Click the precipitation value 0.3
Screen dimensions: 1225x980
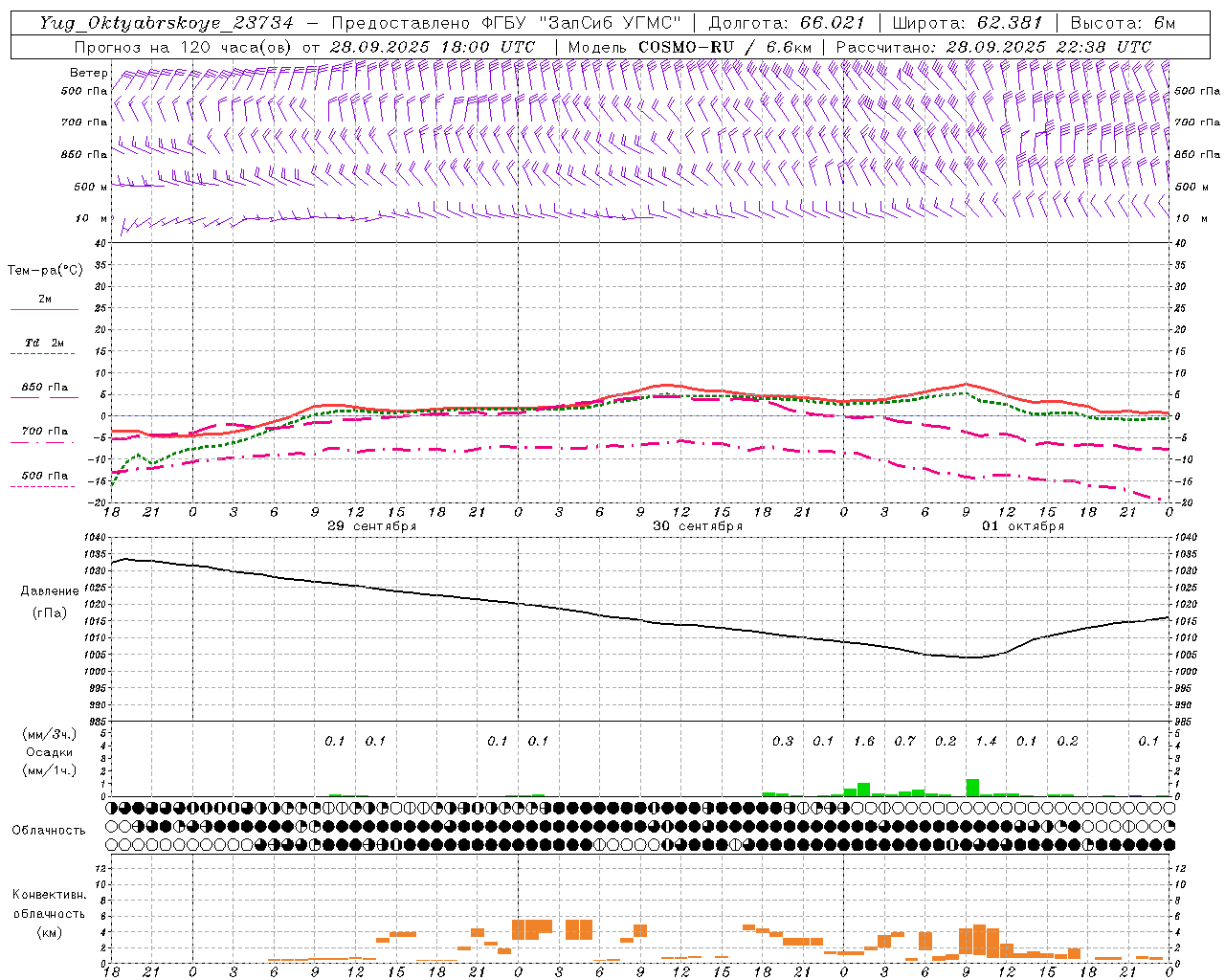coord(783,741)
